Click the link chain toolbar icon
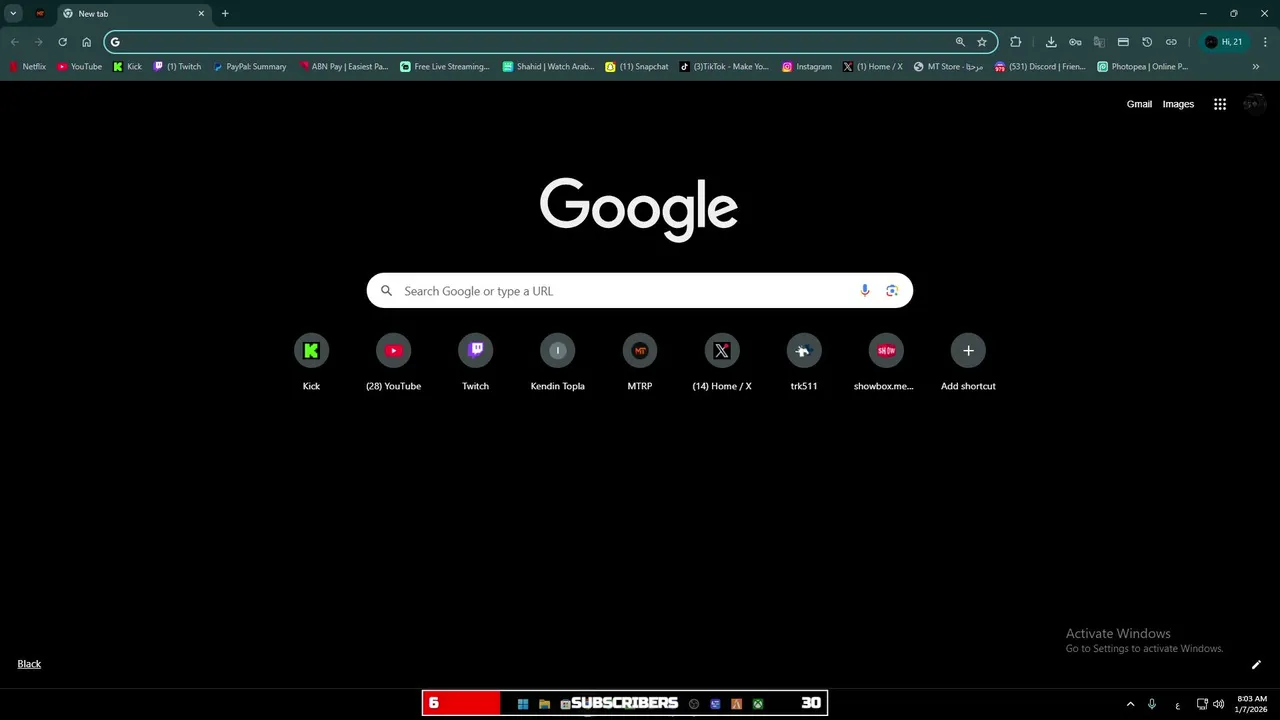The width and height of the screenshot is (1280, 720). tap(1171, 42)
